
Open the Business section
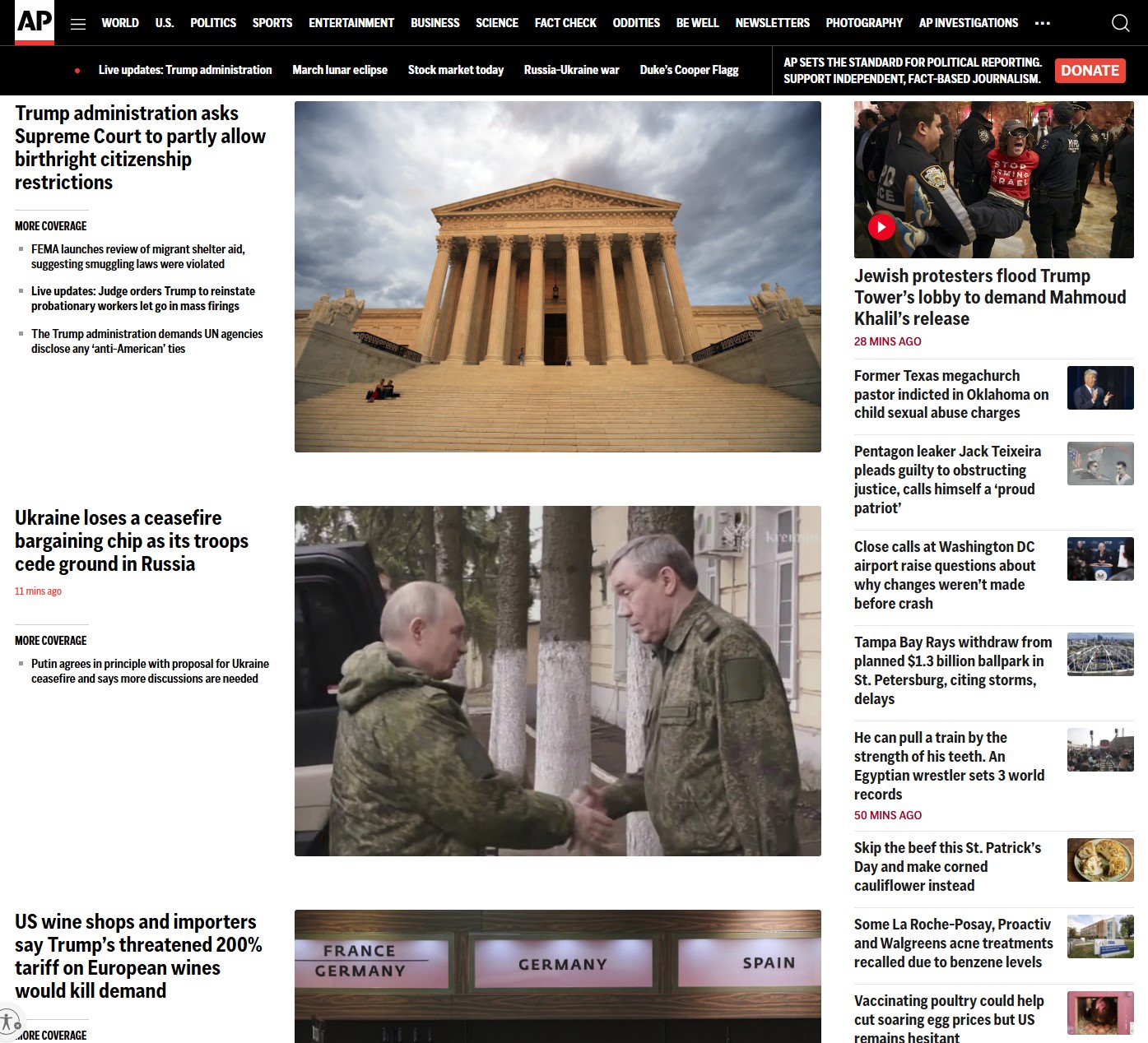pos(435,23)
